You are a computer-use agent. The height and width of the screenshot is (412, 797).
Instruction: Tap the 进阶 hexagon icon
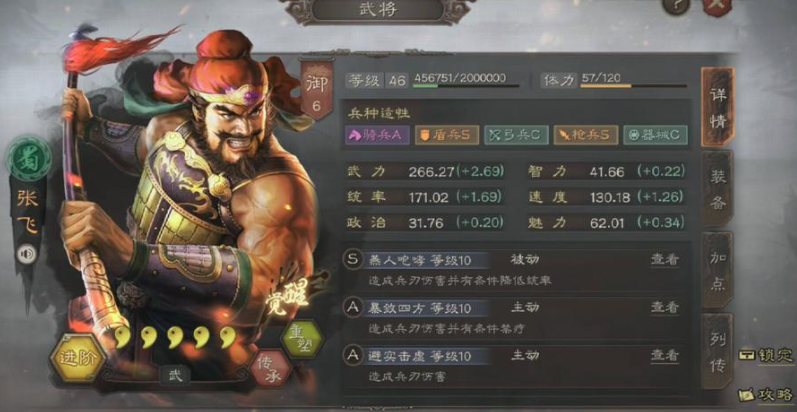coord(78,357)
